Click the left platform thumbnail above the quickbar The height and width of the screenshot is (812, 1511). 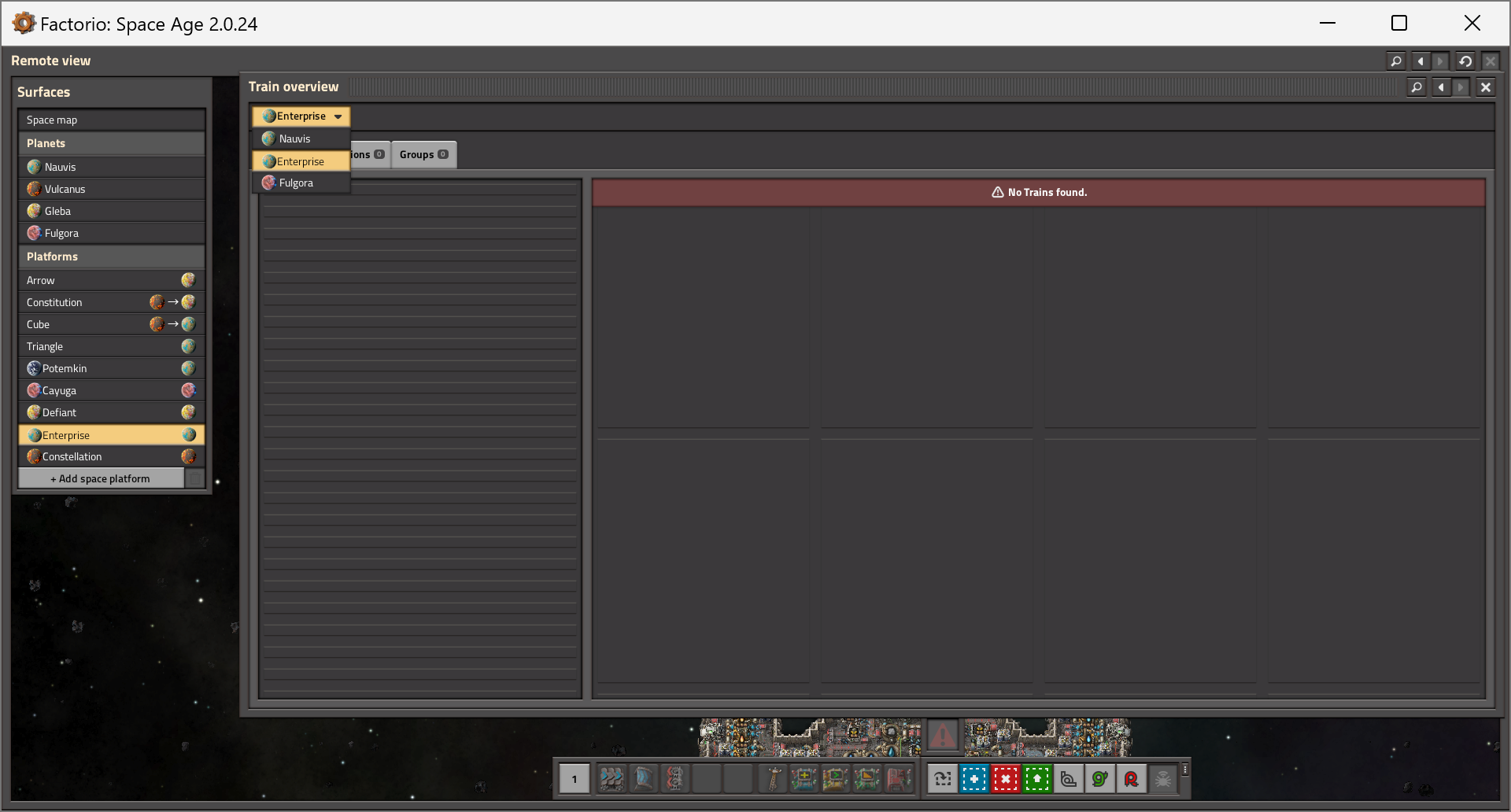point(810,737)
